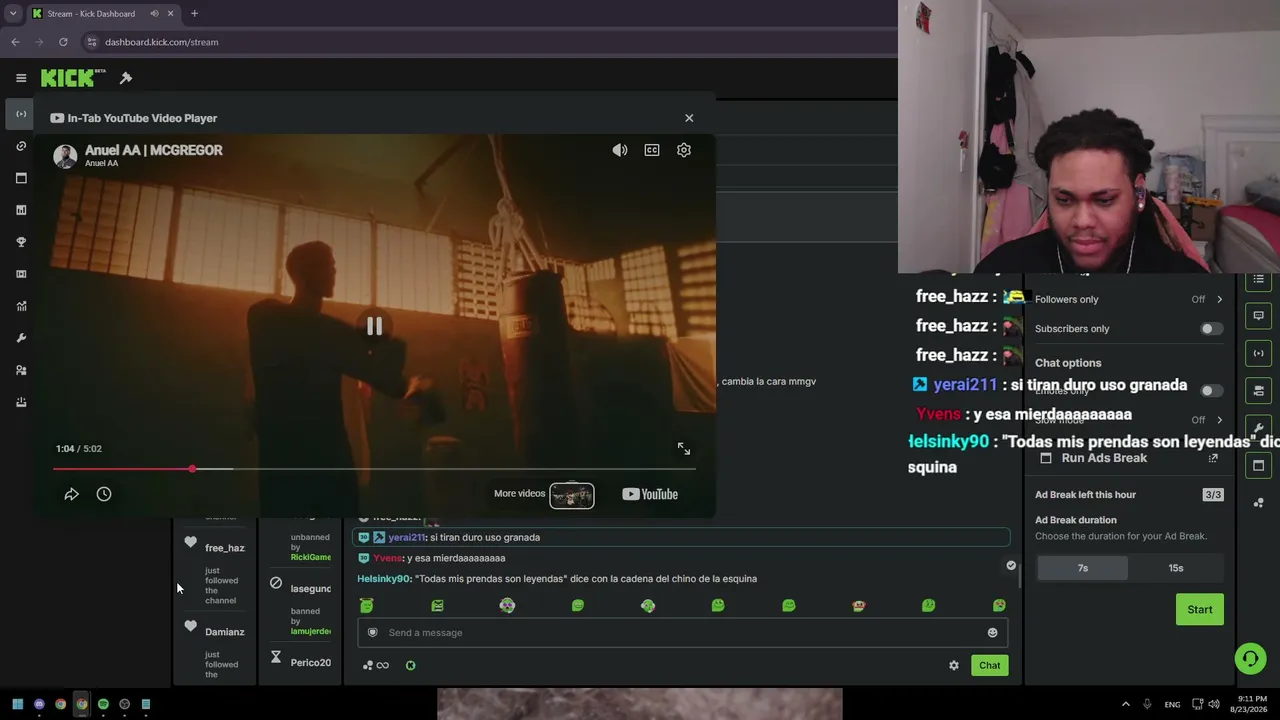Open the video clip icon in left sidebar

21,274
